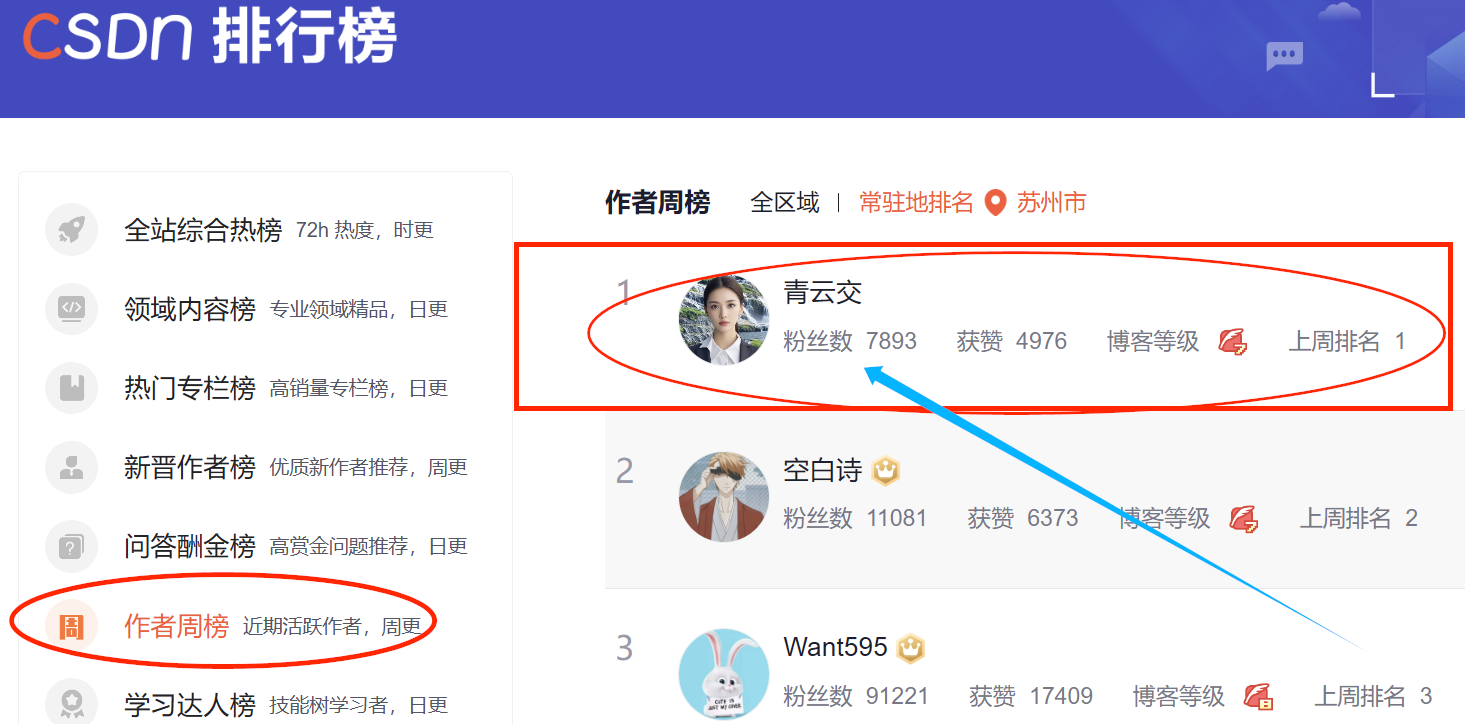Open the chat message icon in header
1465x724 pixels.
1284,55
